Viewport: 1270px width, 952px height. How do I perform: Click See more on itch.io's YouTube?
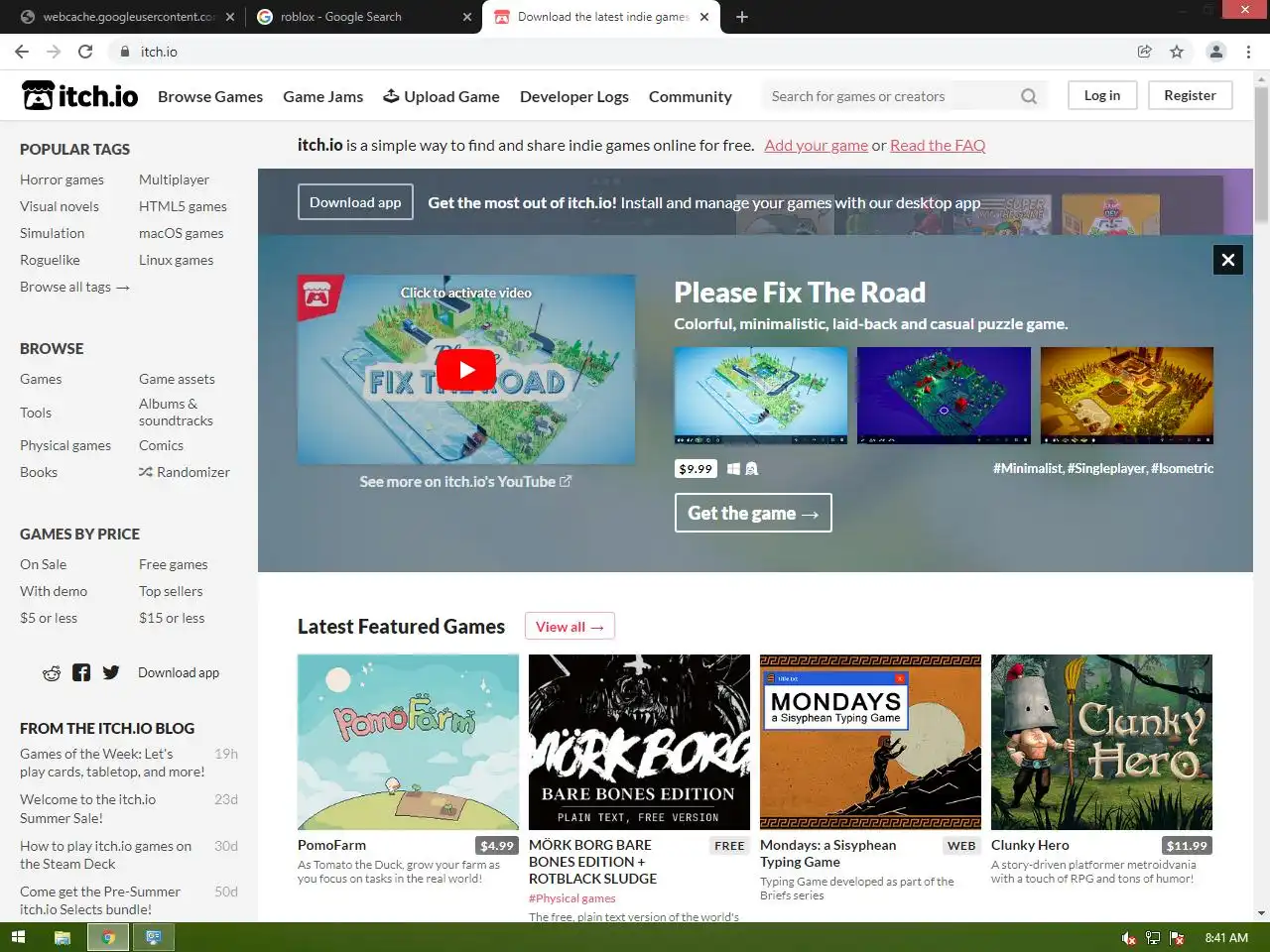tap(465, 481)
